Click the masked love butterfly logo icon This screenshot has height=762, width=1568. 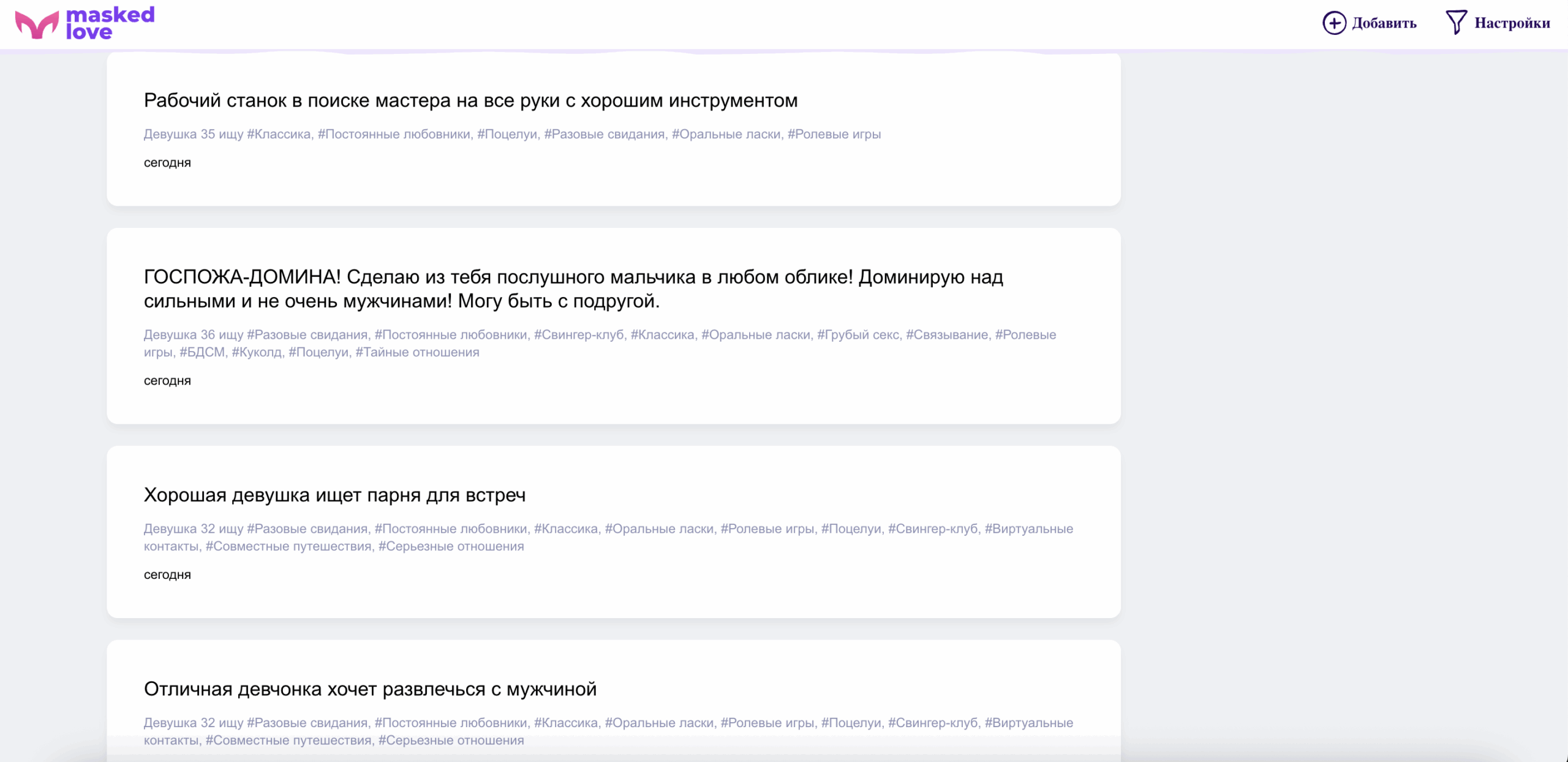tap(37, 25)
